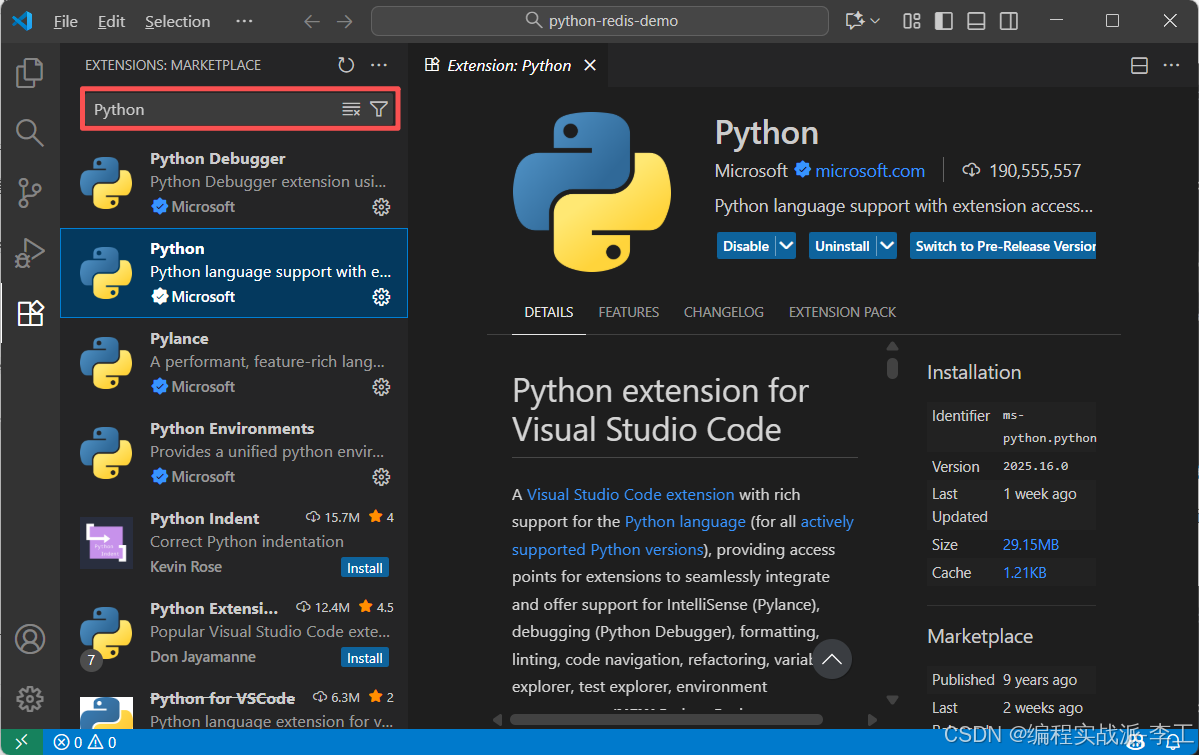The image size is (1199, 755).
Task: Open the Run and Debug view
Action: [x=30, y=253]
